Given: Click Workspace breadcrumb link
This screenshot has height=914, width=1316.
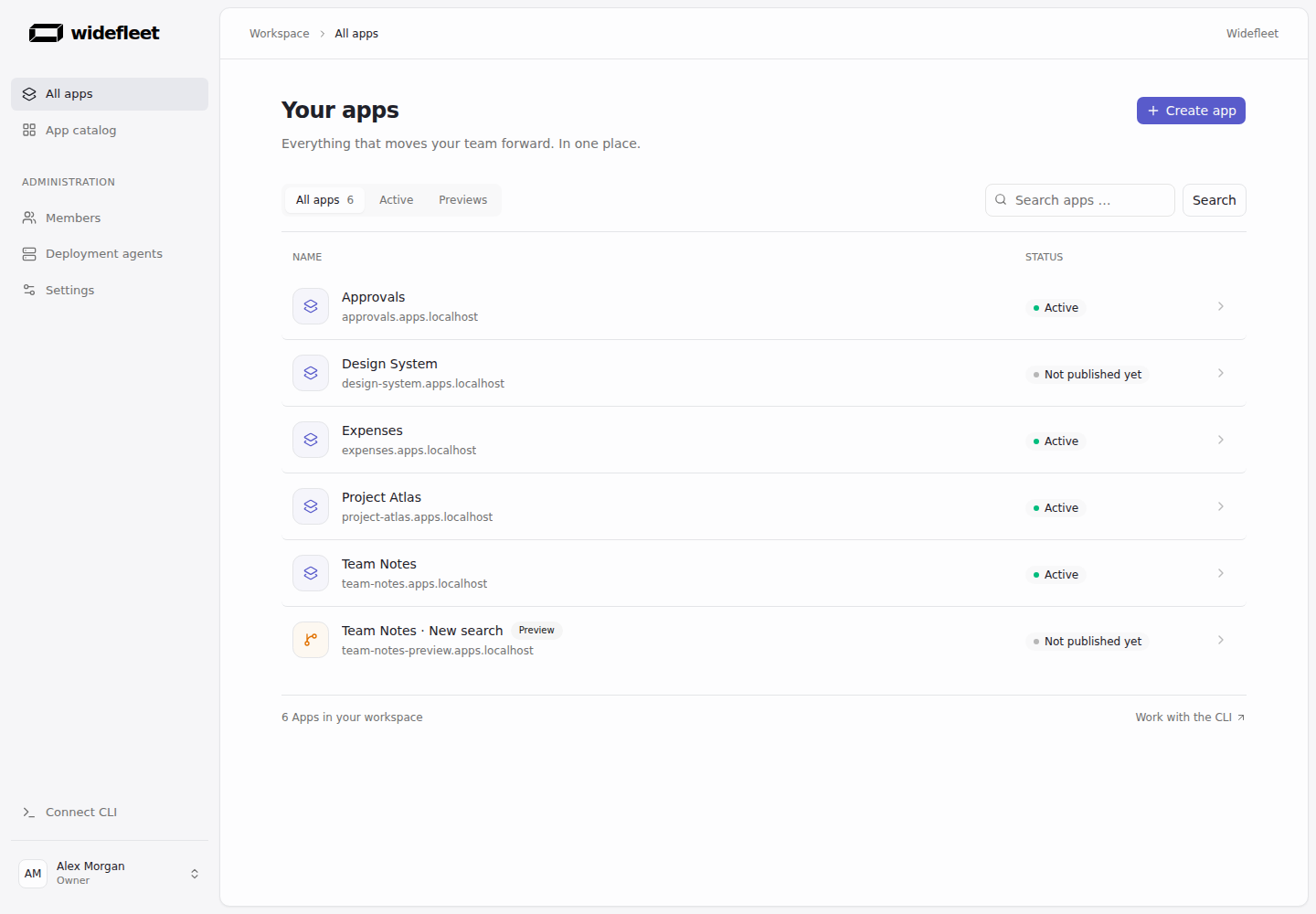Looking at the screenshot, I should pyautogui.click(x=280, y=34).
